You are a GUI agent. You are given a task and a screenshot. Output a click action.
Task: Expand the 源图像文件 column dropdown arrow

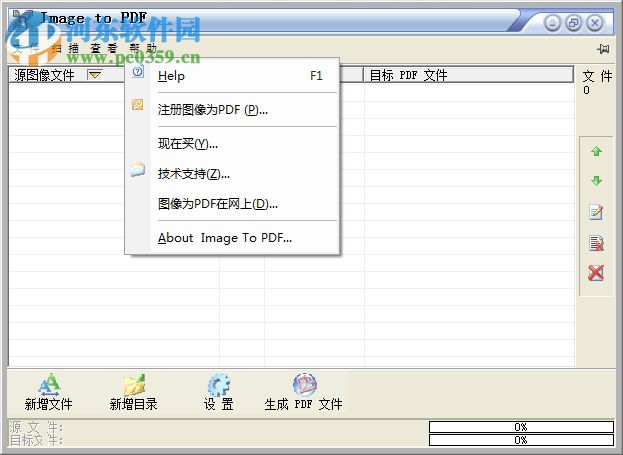tap(95, 74)
